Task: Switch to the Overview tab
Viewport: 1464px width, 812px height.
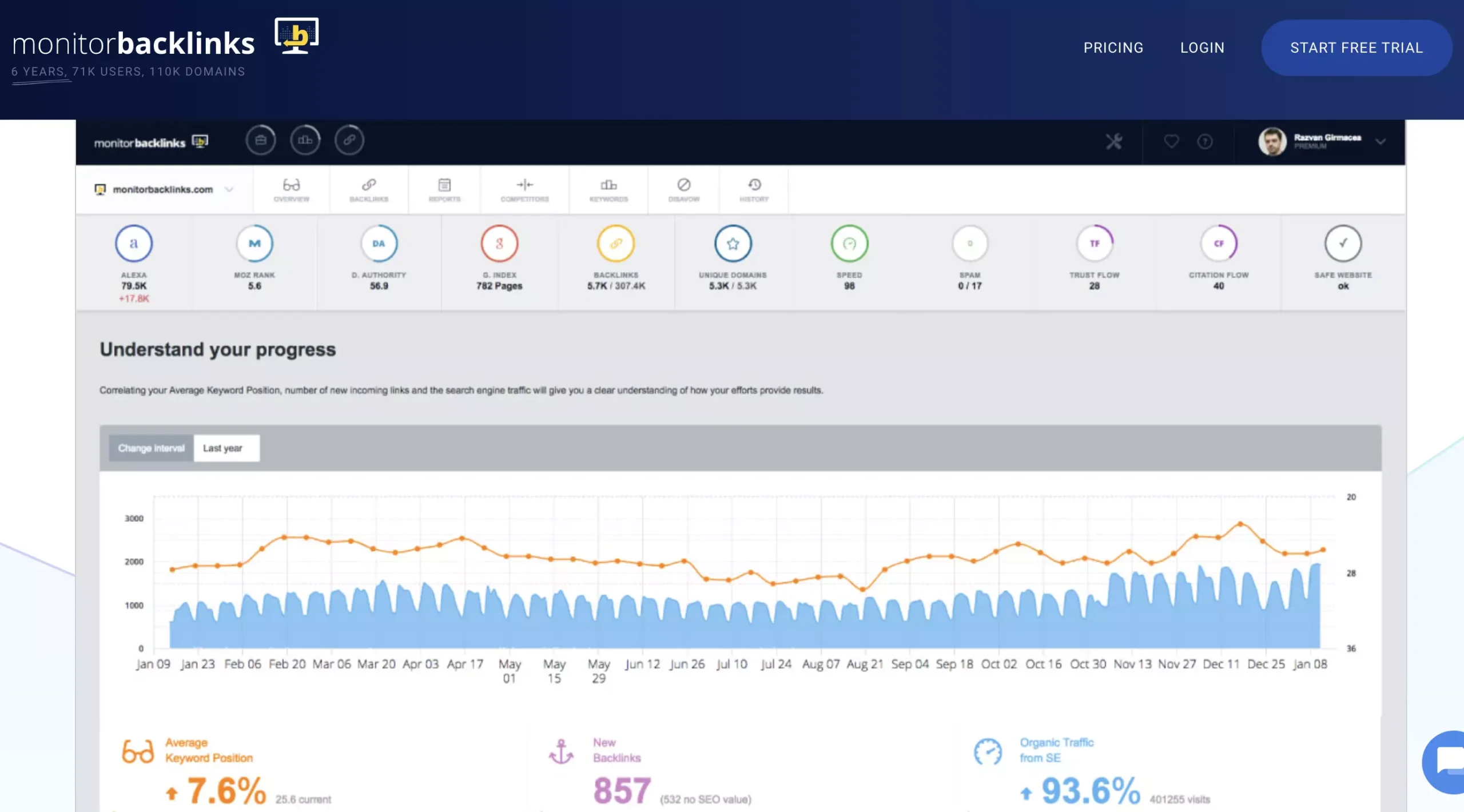Action: pos(291,190)
